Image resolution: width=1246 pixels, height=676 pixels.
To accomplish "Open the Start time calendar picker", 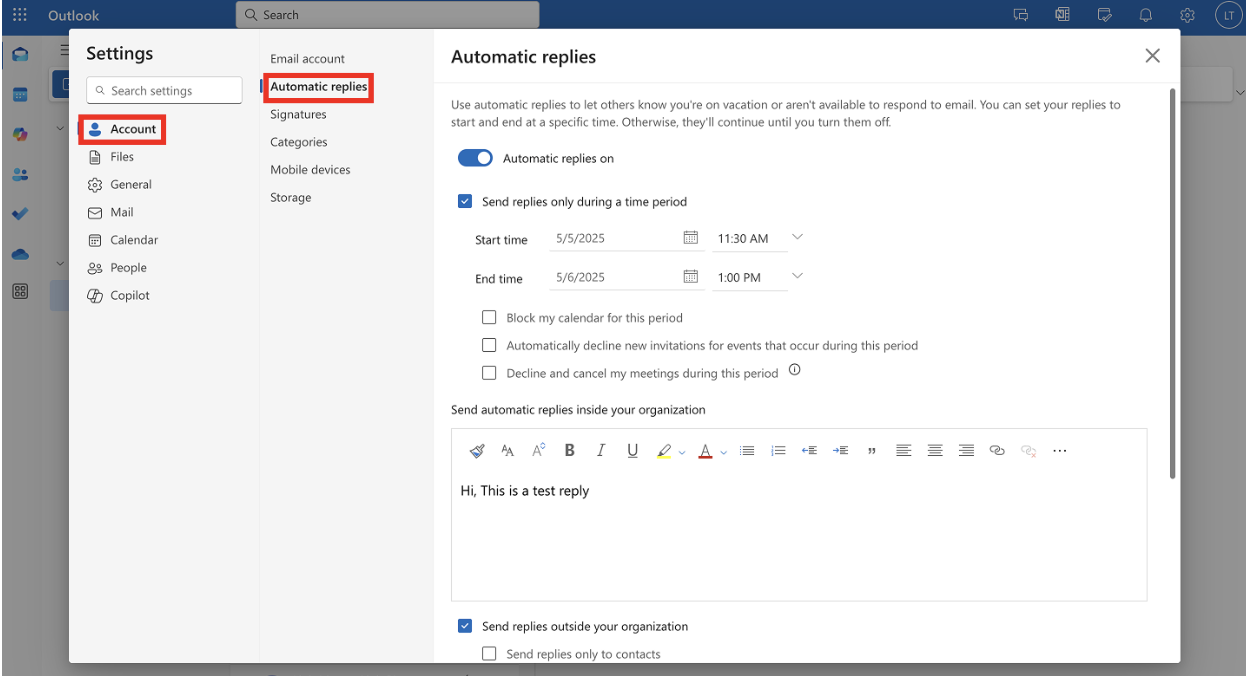I will (x=690, y=238).
